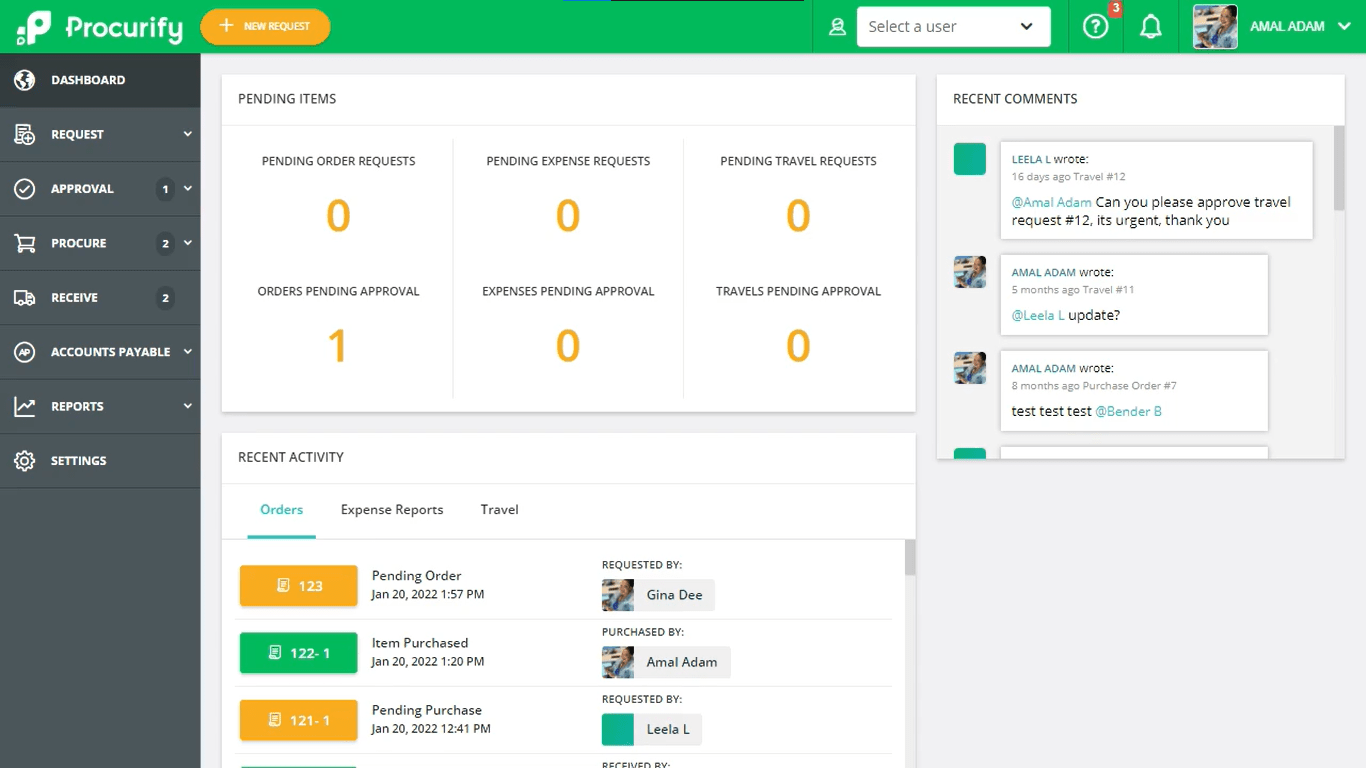The image size is (1366, 768).
Task: Click the Pending Order Requests count 0
Action: coord(338,216)
